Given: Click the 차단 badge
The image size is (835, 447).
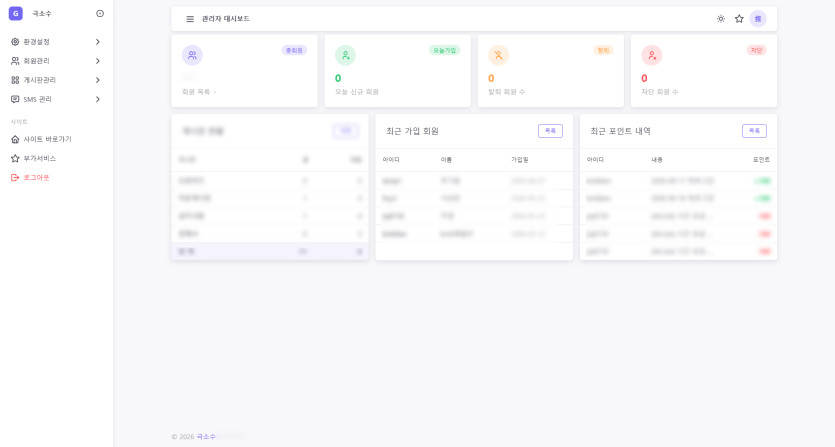Looking at the screenshot, I should tap(757, 50).
